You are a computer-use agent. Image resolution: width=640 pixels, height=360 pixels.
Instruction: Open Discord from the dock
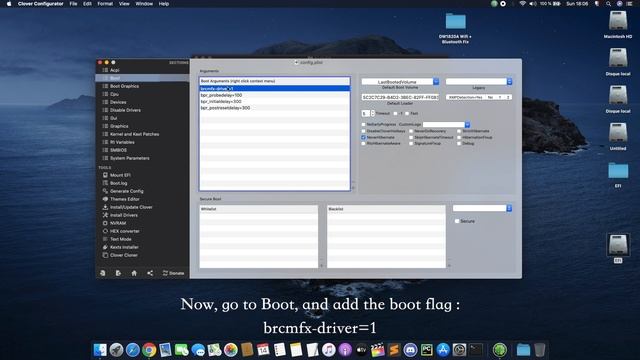pyautogui.click(x=410, y=350)
